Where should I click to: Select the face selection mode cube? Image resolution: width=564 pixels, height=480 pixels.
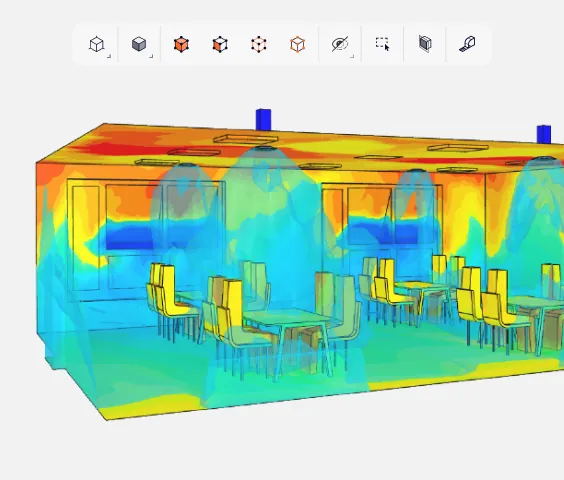pyautogui.click(x=220, y=45)
